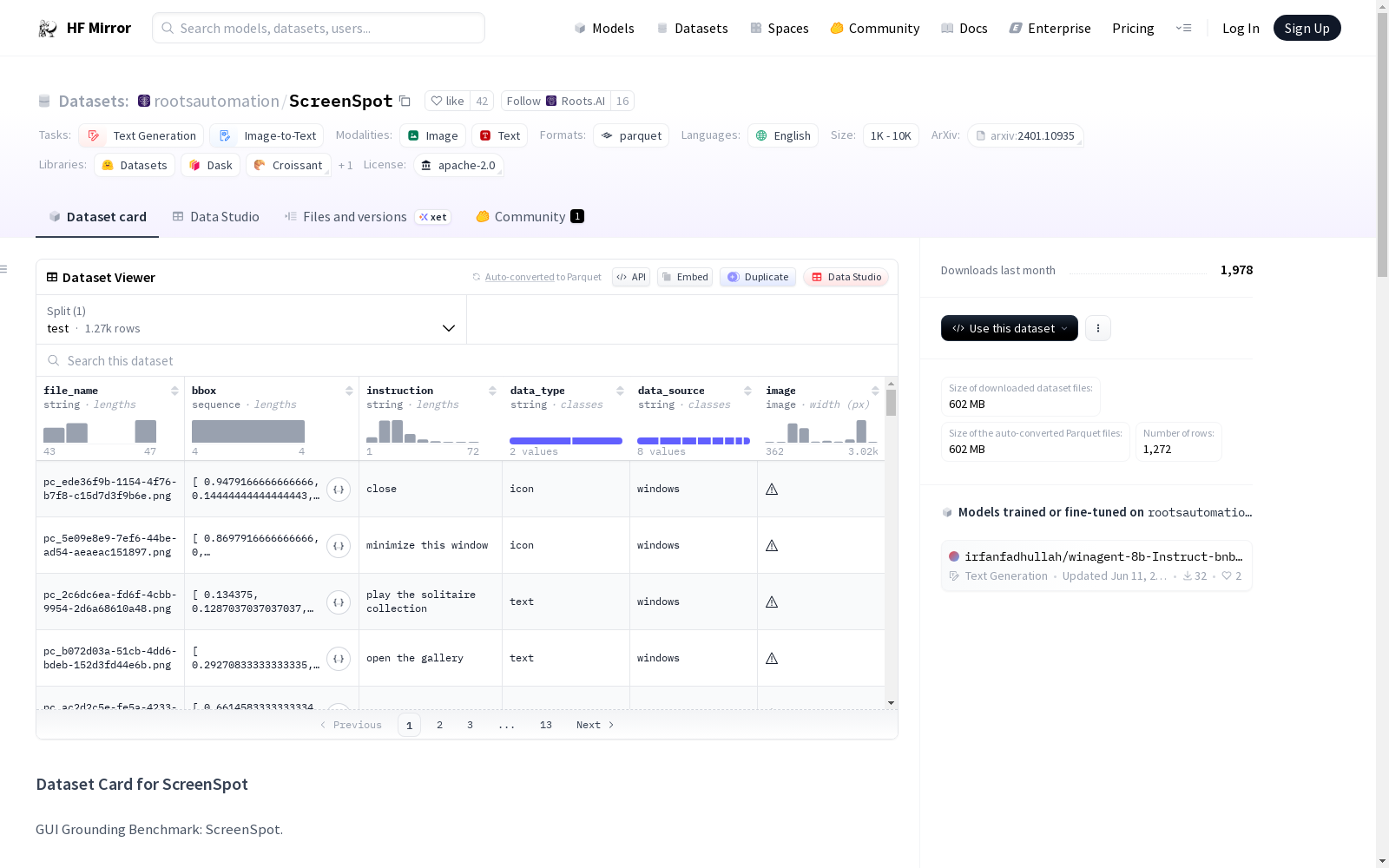This screenshot has height=868, width=1389.
Task: Sort by the file_name column sort icon
Action: (174, 391)
